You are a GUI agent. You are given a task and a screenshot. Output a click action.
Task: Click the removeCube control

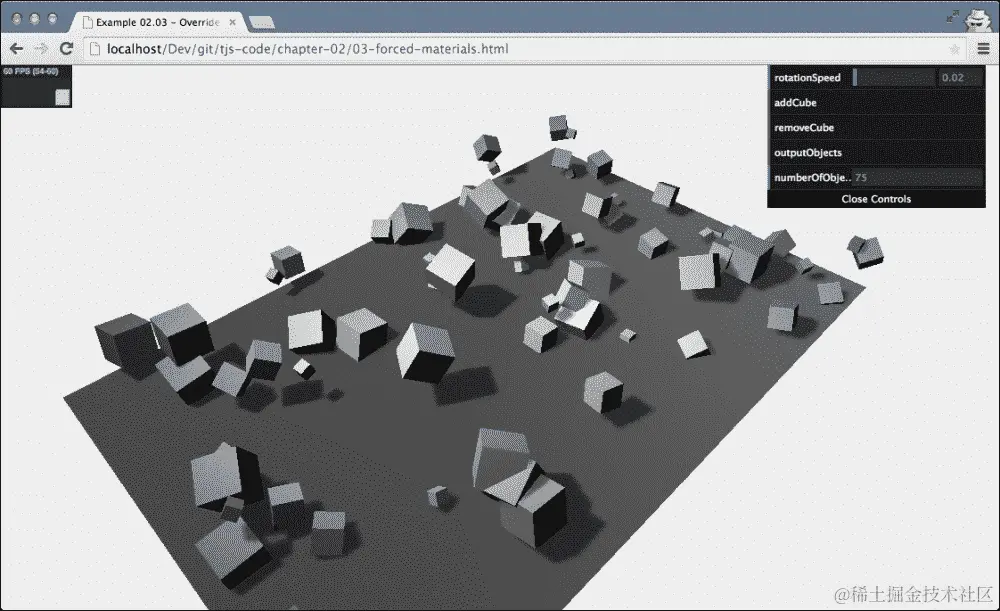pyautogui.click(x=876, y=128)
